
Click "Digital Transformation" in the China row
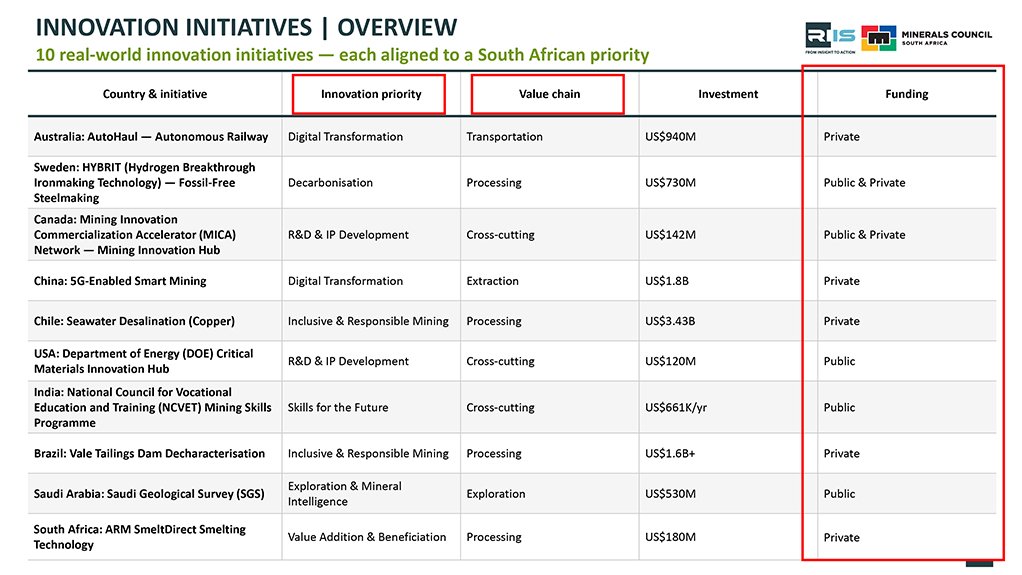345,281
